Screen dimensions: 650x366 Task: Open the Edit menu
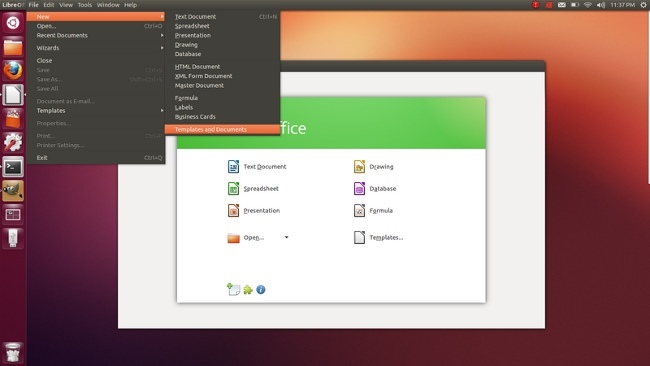click(49, 5)
